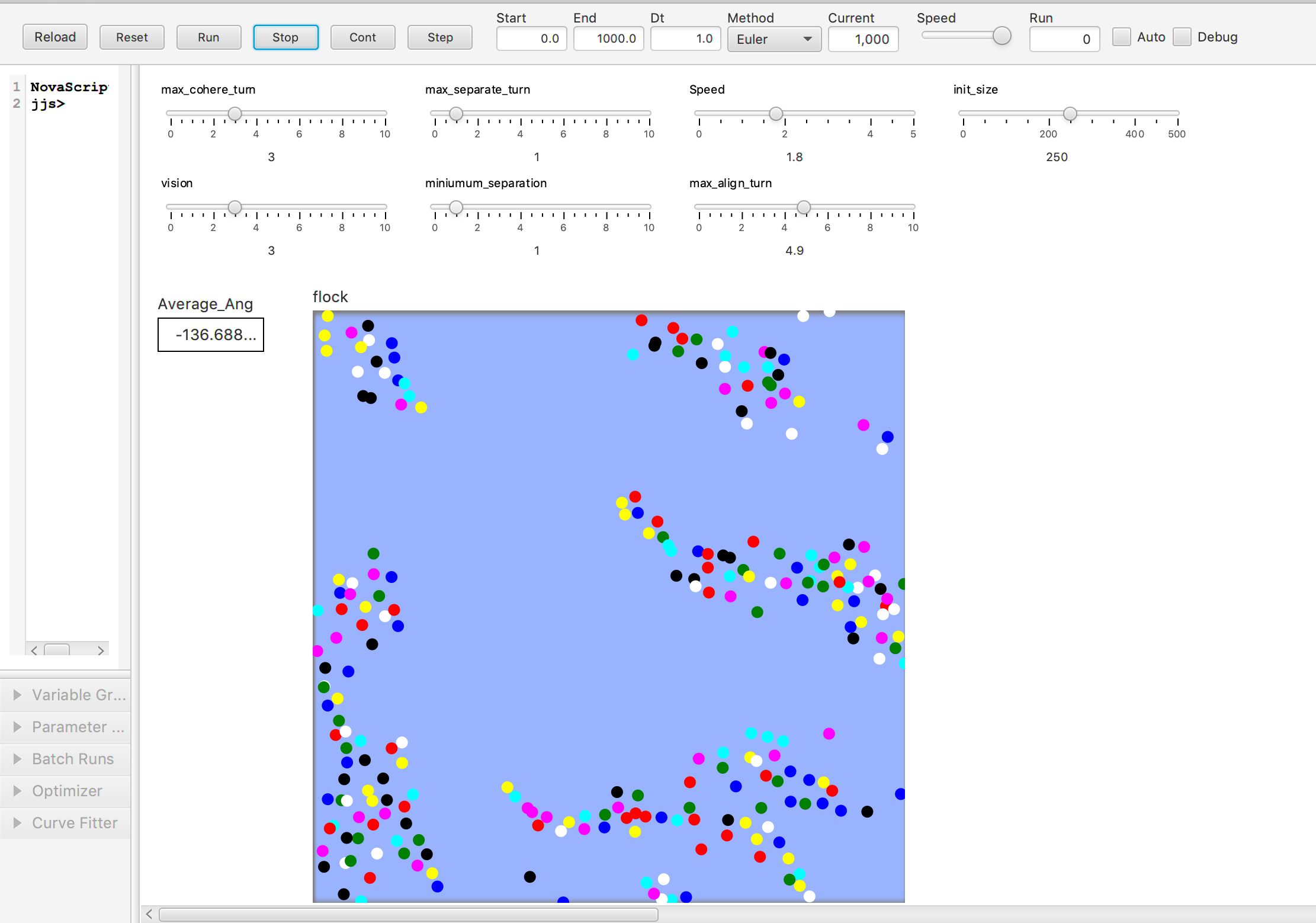
Task: Click the Start time input field
Action: (531, 39)
